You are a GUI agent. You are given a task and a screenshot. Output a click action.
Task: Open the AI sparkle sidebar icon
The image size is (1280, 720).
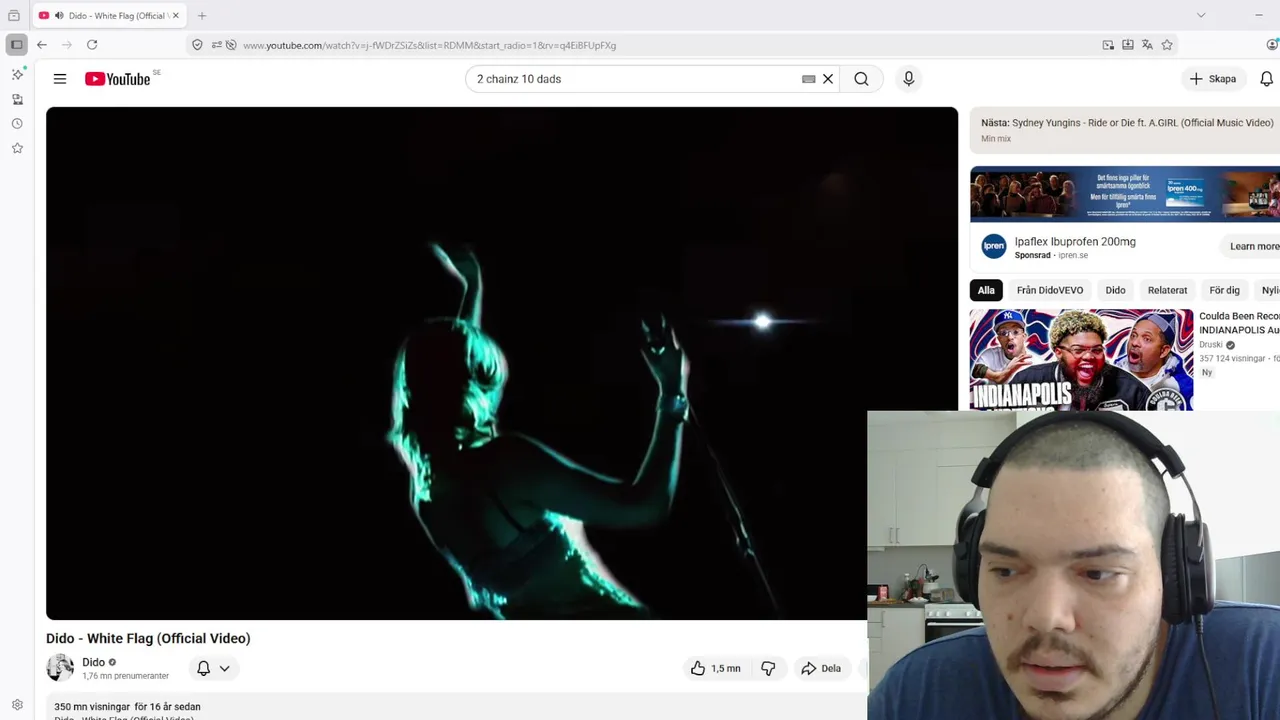pos(17,74)
